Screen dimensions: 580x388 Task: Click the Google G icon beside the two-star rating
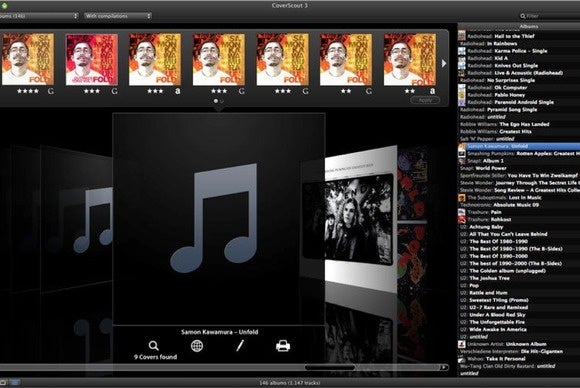point(369,91)
